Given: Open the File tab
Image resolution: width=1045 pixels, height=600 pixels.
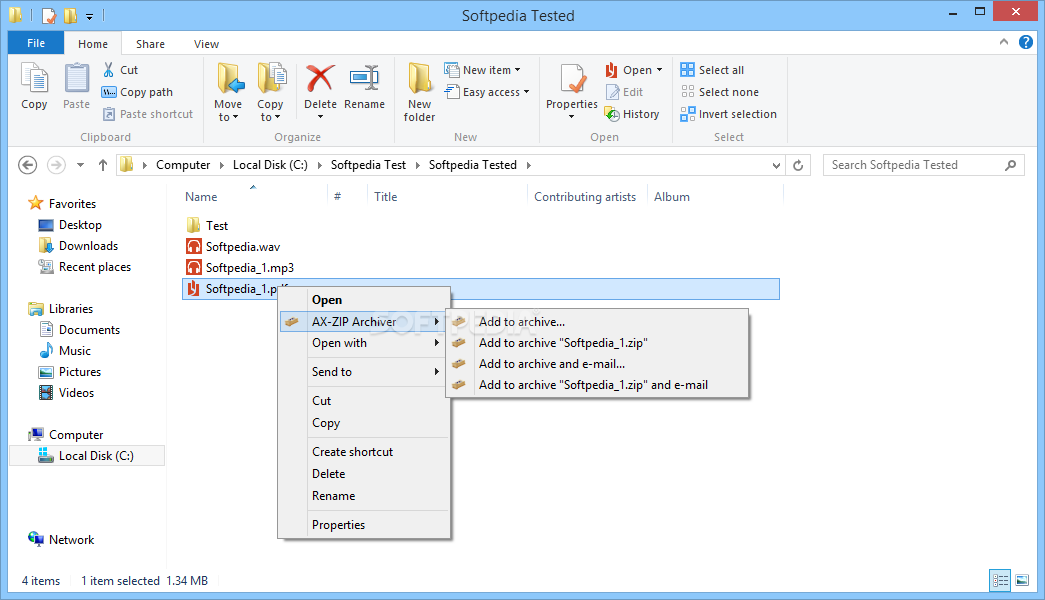Looking at the screenshot, I should pos(36,43).
